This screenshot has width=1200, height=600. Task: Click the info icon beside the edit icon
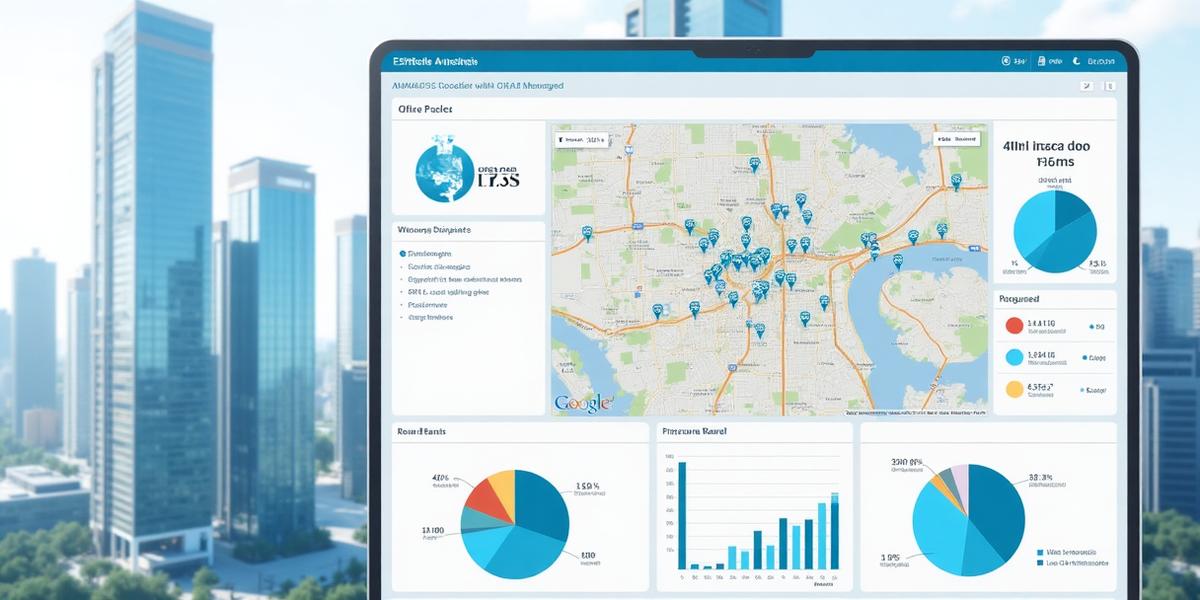coord(1108,87)
